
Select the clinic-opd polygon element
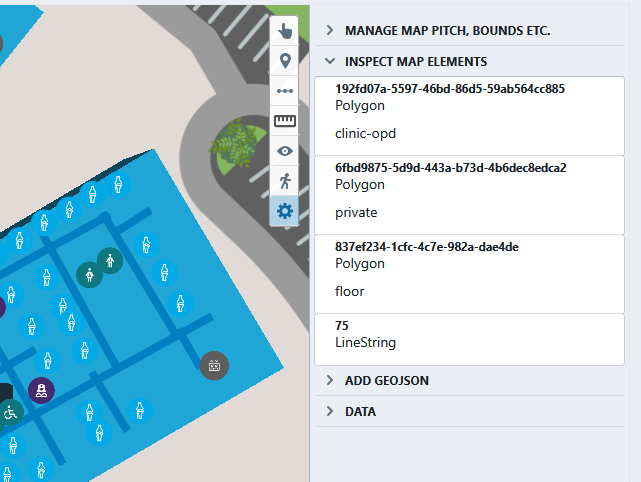pos(469,116)
